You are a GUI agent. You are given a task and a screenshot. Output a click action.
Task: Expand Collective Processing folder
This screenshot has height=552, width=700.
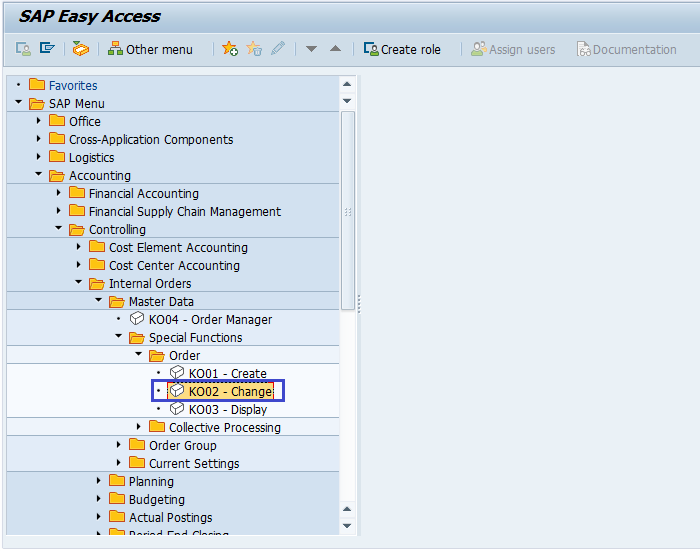[138, 427]
